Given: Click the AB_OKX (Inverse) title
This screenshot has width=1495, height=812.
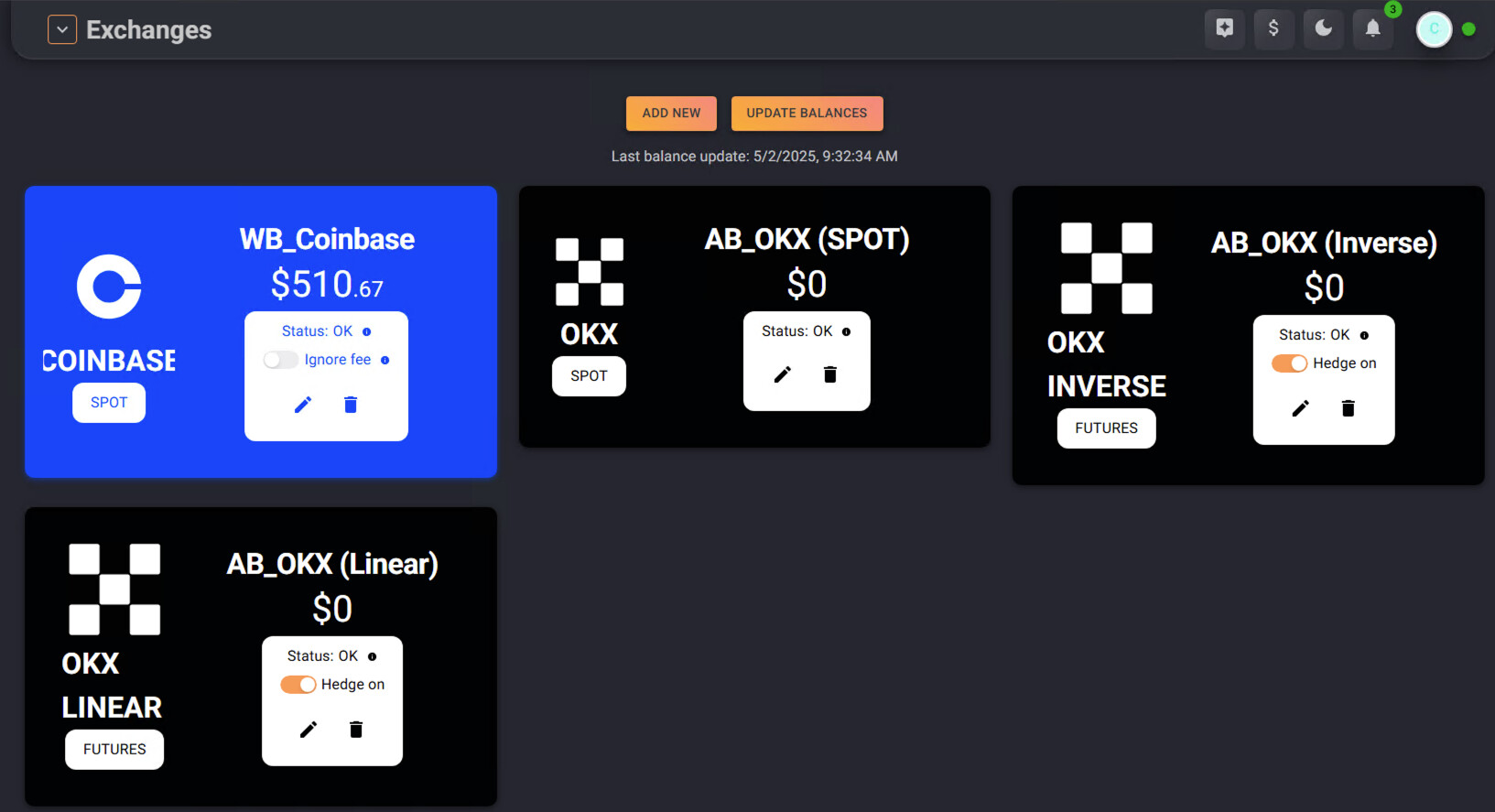Looking at the screenshot, I should tap(1324, 244).
